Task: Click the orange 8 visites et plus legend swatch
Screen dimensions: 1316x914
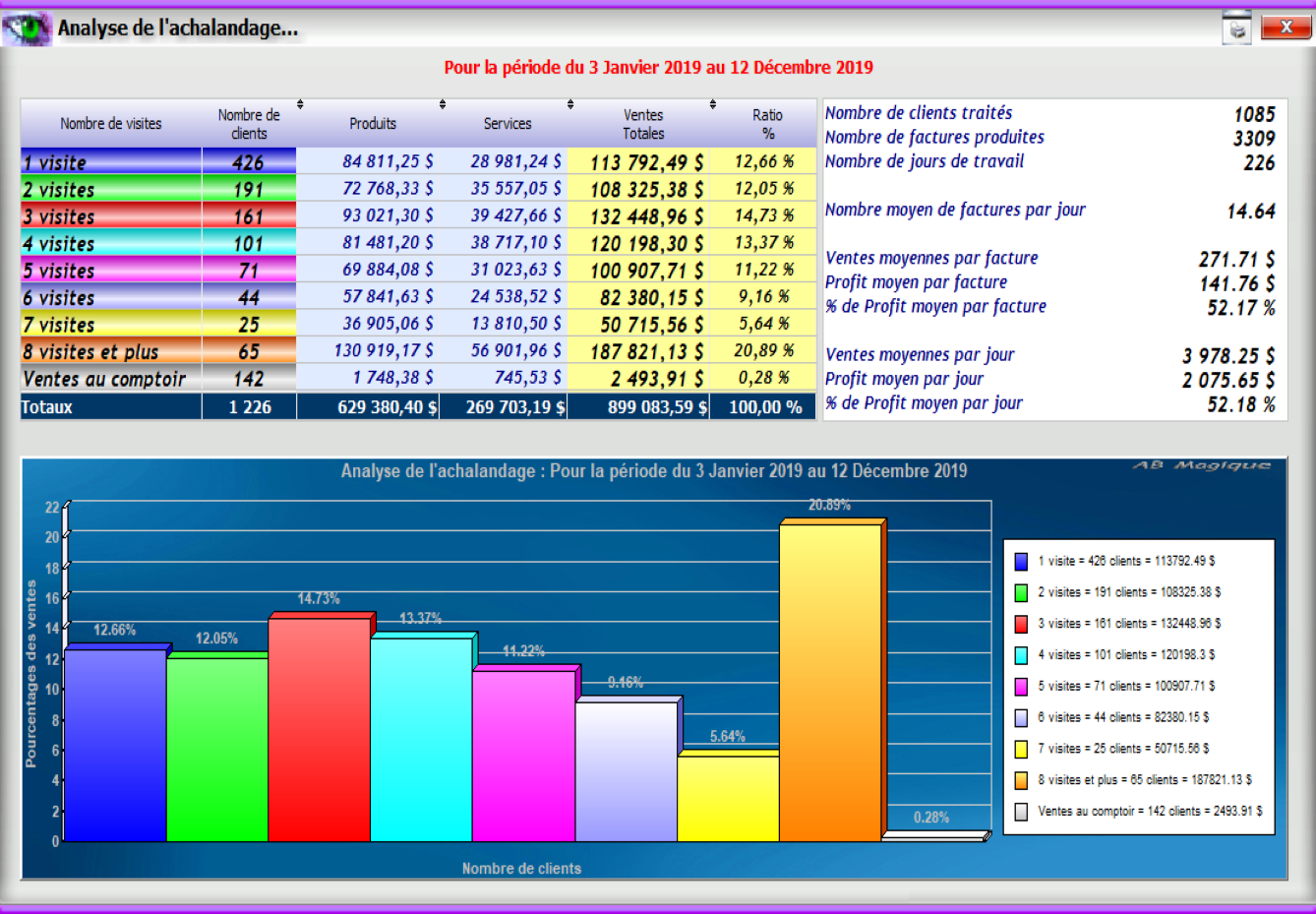Action: click(1021, 780)
